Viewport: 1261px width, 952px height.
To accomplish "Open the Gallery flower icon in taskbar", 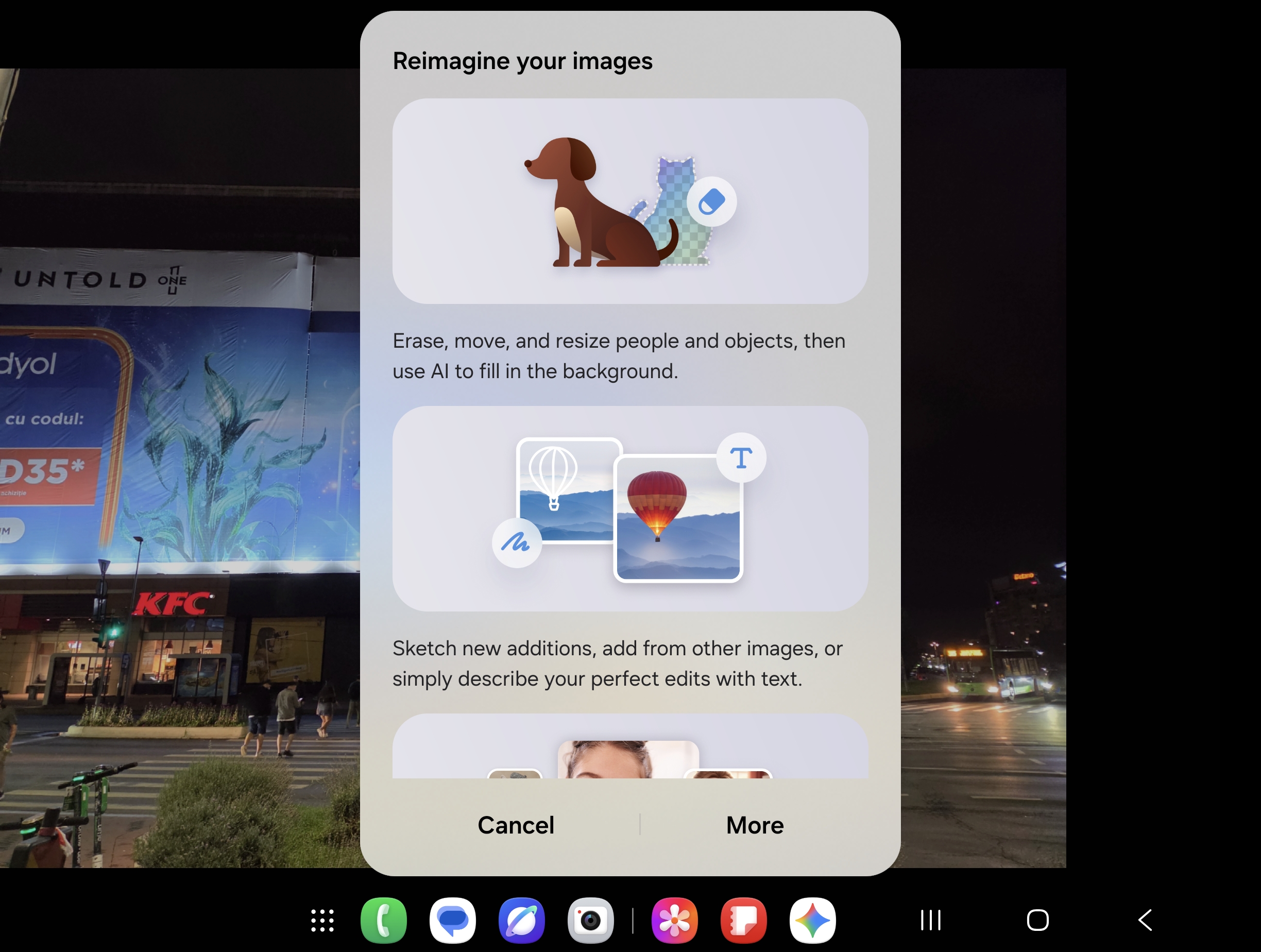I will [x=675, y=920].
